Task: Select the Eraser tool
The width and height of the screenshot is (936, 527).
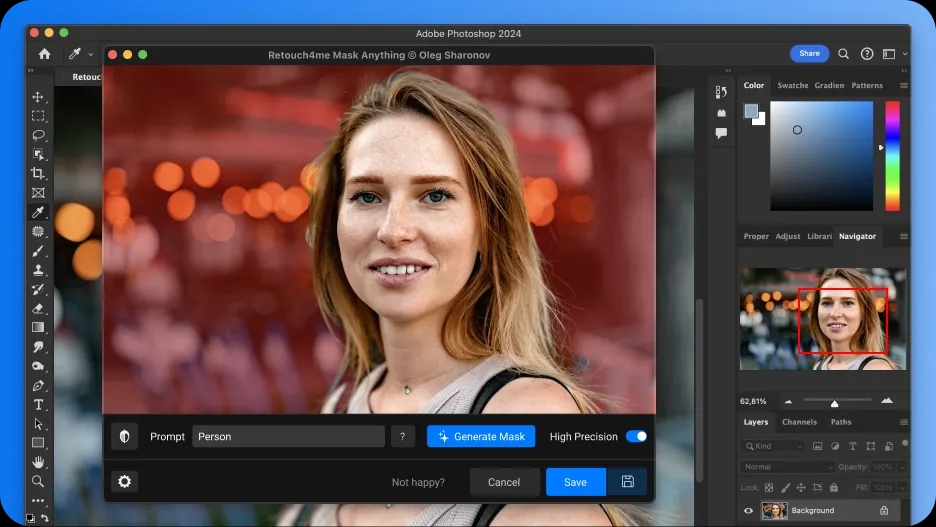Action: coord(38,309)
